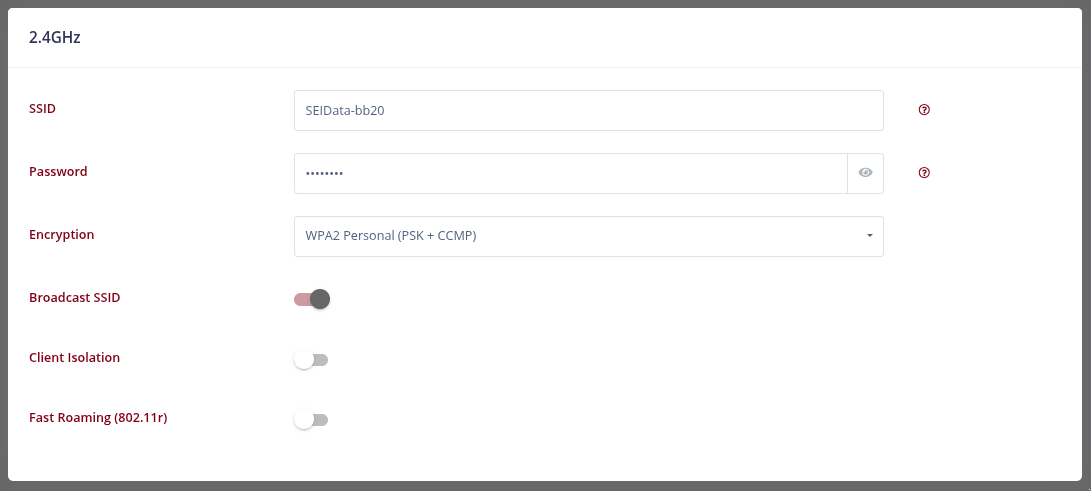Open the help icon beside SSID field

tap(924, 110)
